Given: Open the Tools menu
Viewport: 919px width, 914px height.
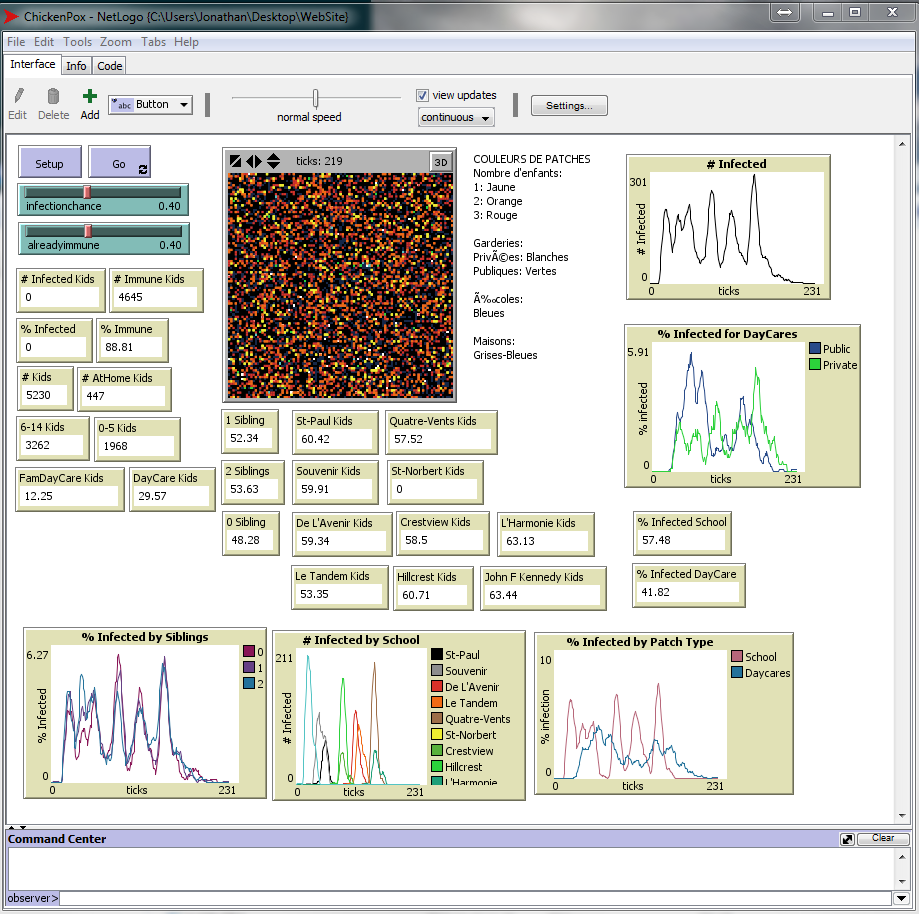Looking at the screenshot, I should click(77, 42).
